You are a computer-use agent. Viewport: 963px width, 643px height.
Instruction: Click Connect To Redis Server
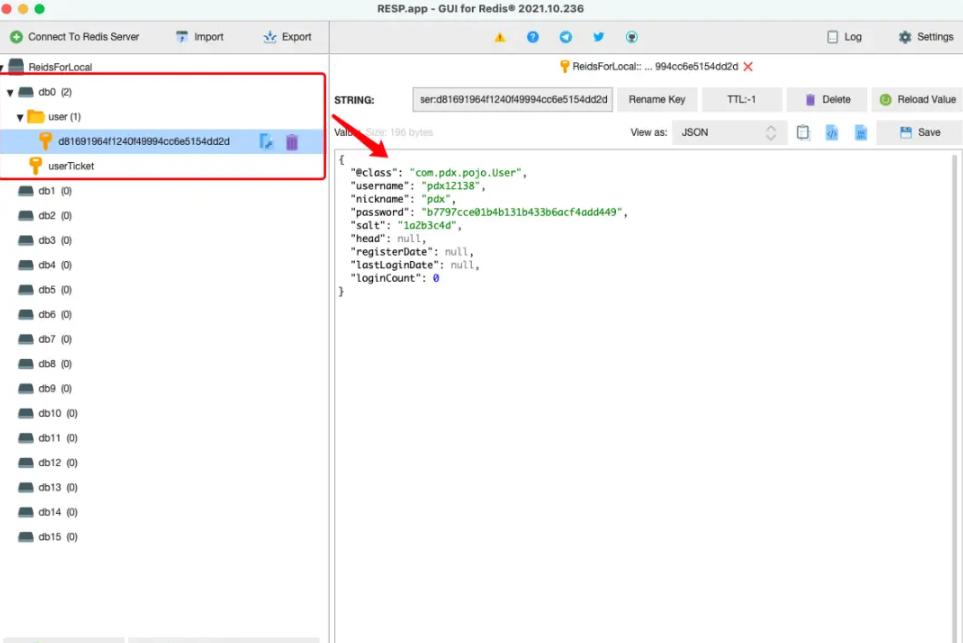click(x=75, y=37)
